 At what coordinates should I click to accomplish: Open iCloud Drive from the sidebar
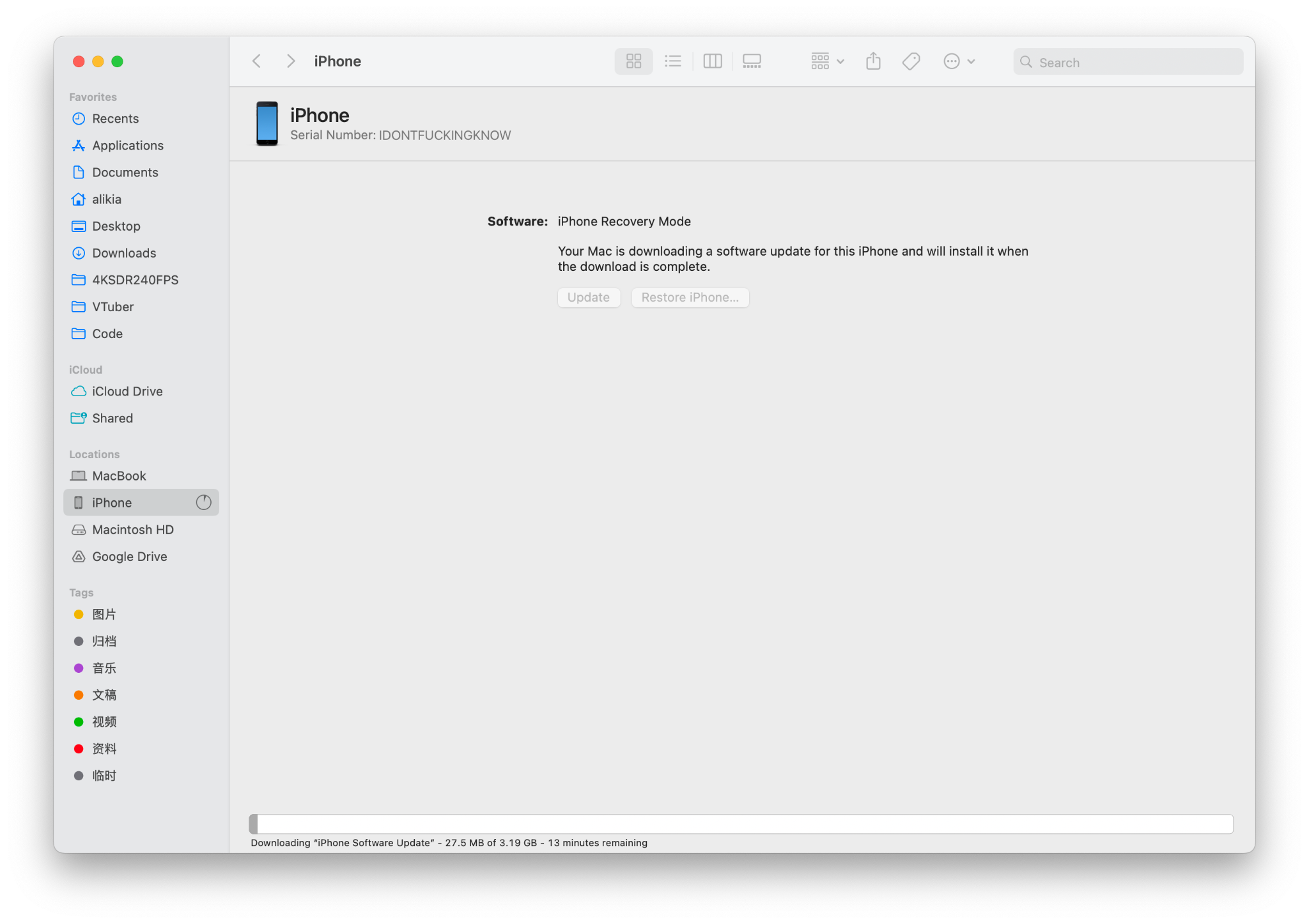[x=127, y=391]
